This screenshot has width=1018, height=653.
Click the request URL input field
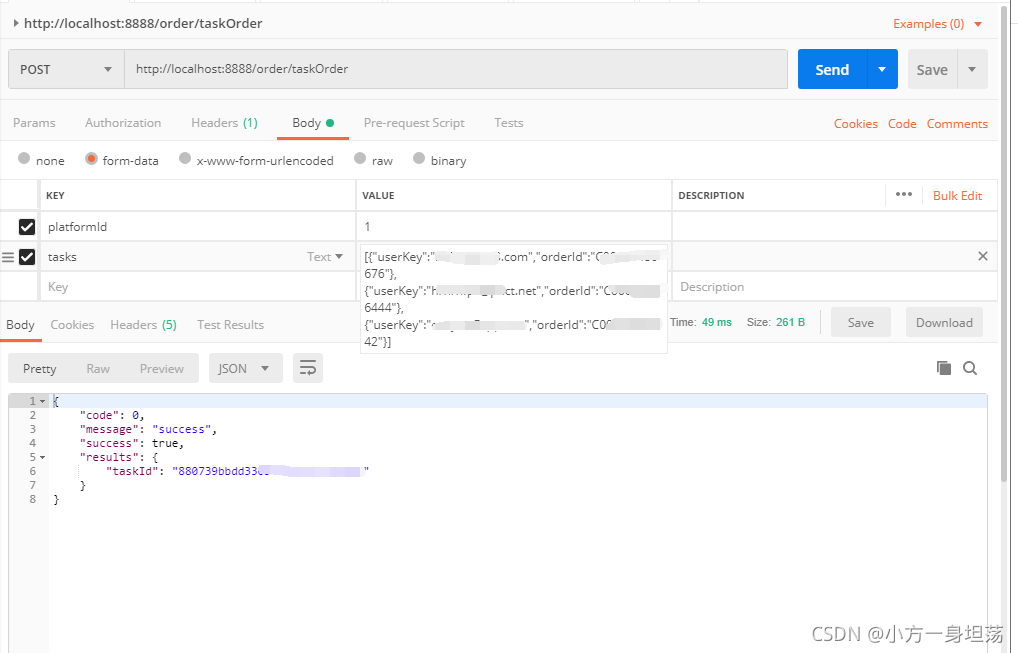(x=456, y=69)
